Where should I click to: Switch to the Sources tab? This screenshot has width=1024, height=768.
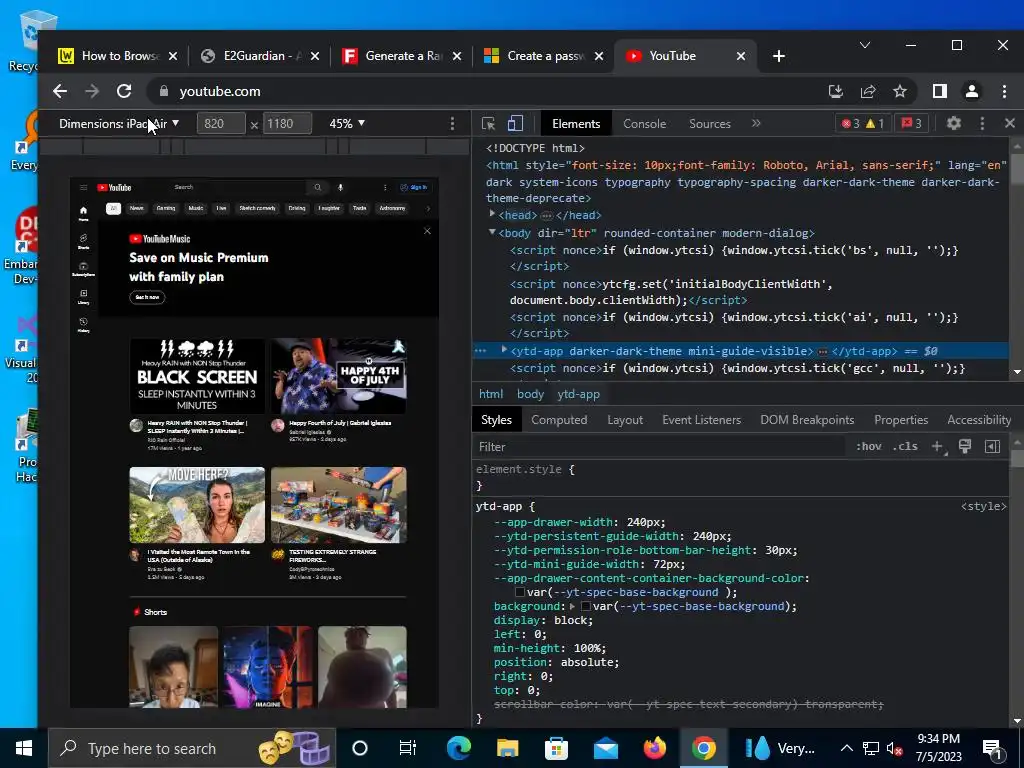pyautogui.click(x=709, y=123)
